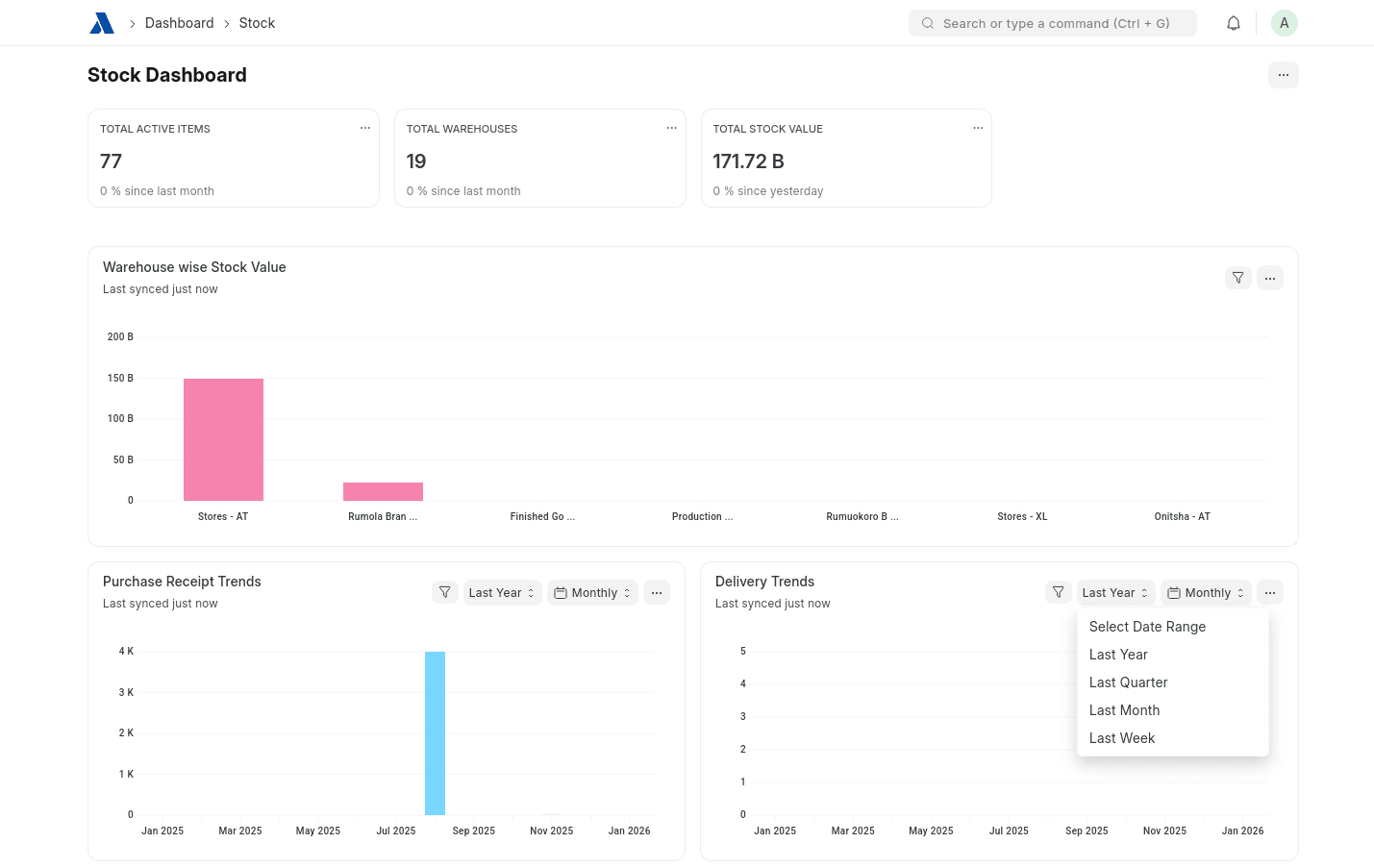The image size is (1374, 868).
Task: Open the Last Year dropdown on Purchase Receipt Trends
Action: [501, 592]
